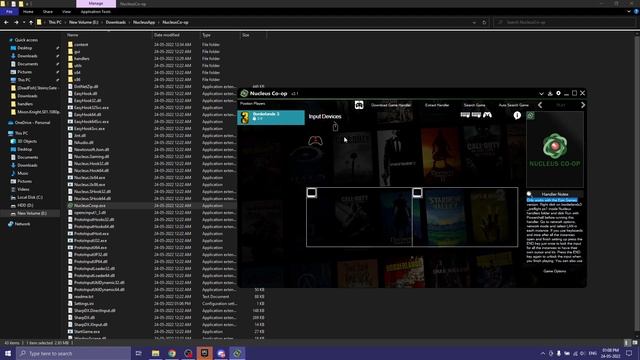Open File Explorer from taskbar
This screenshot has width=640, height=360.
coord(156,353)
